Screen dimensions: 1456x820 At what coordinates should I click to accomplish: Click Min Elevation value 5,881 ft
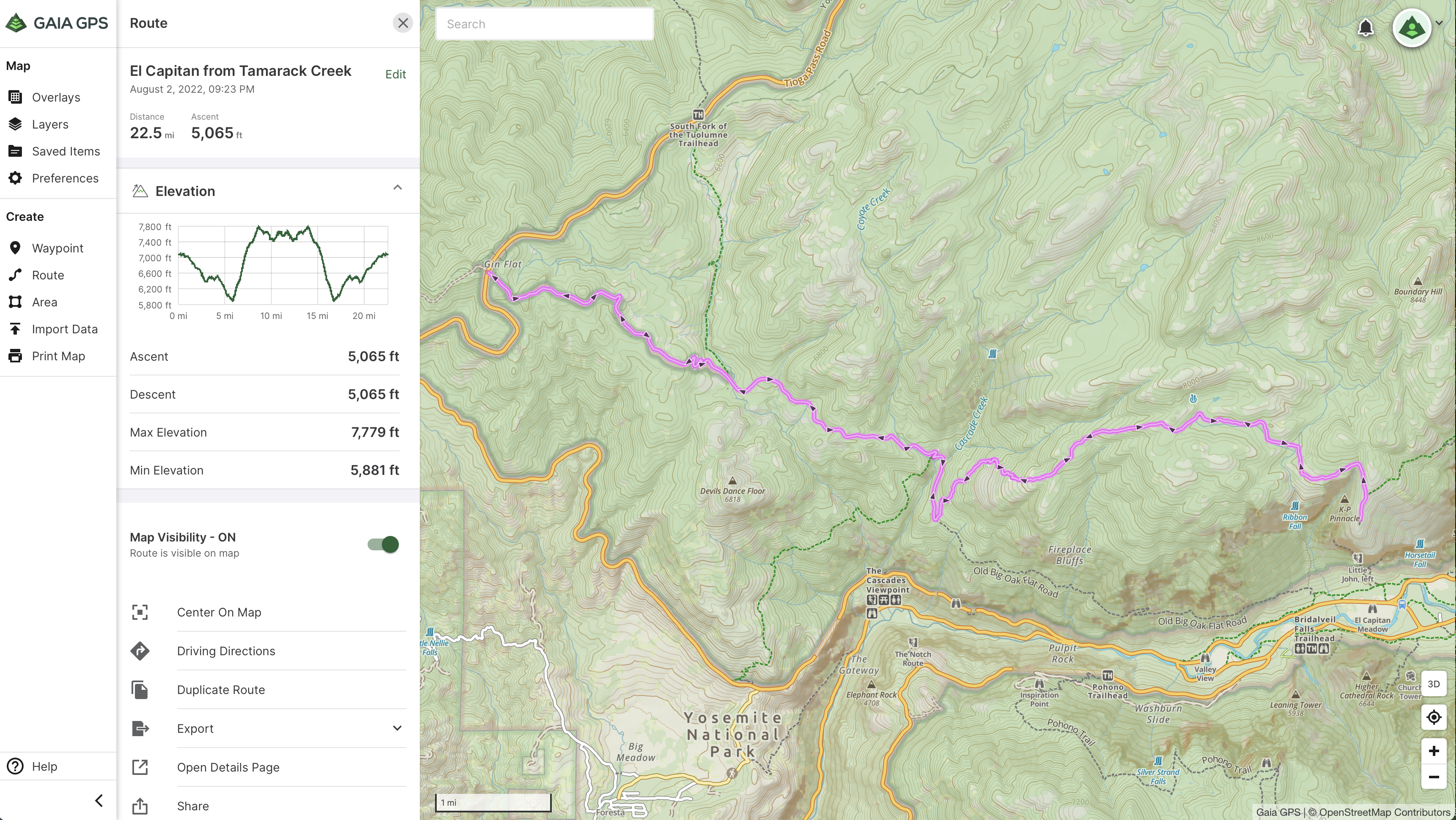click(x=375, y=470)
